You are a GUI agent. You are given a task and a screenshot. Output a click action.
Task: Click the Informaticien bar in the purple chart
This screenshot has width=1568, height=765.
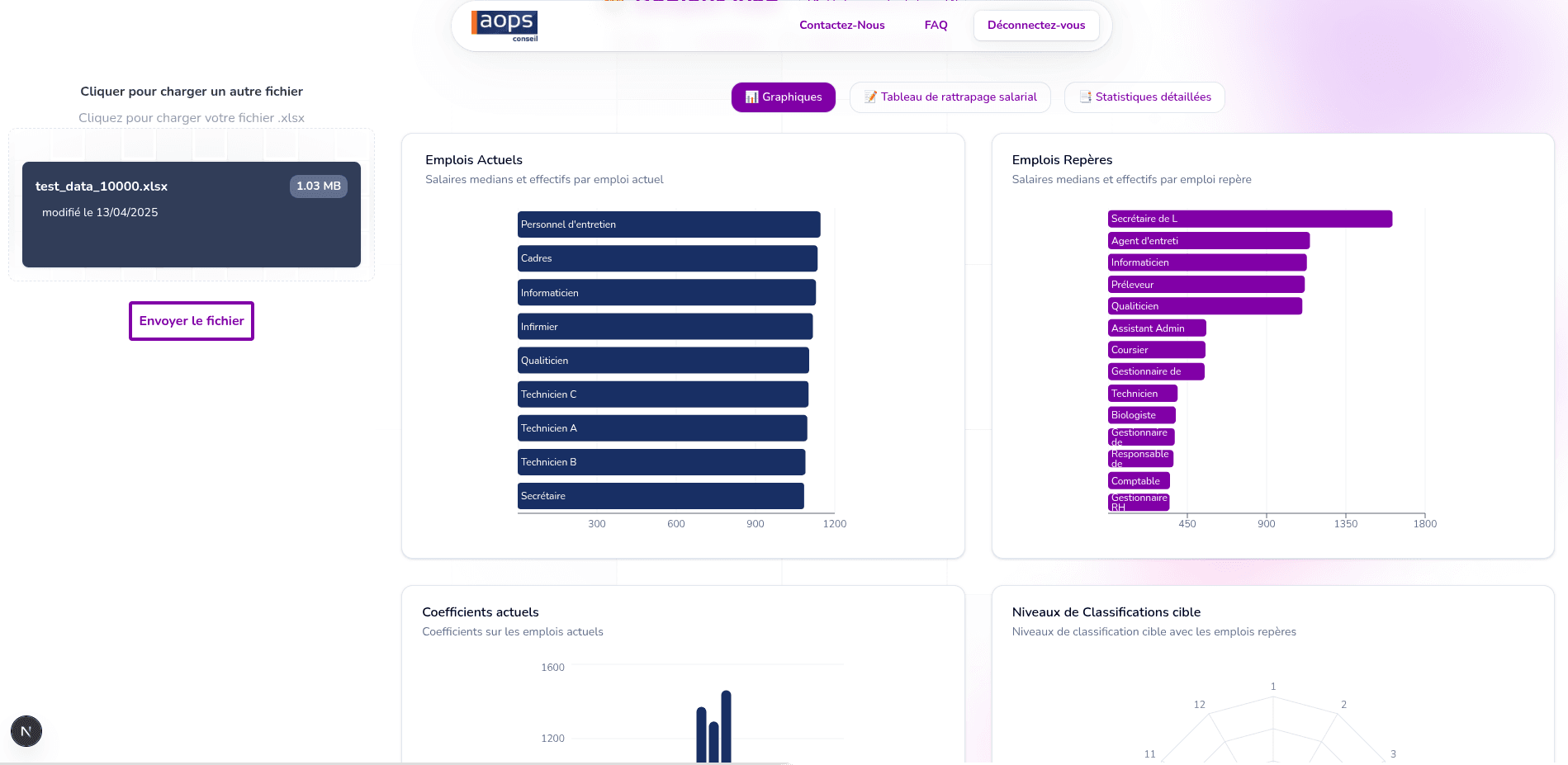[1206, 262]
